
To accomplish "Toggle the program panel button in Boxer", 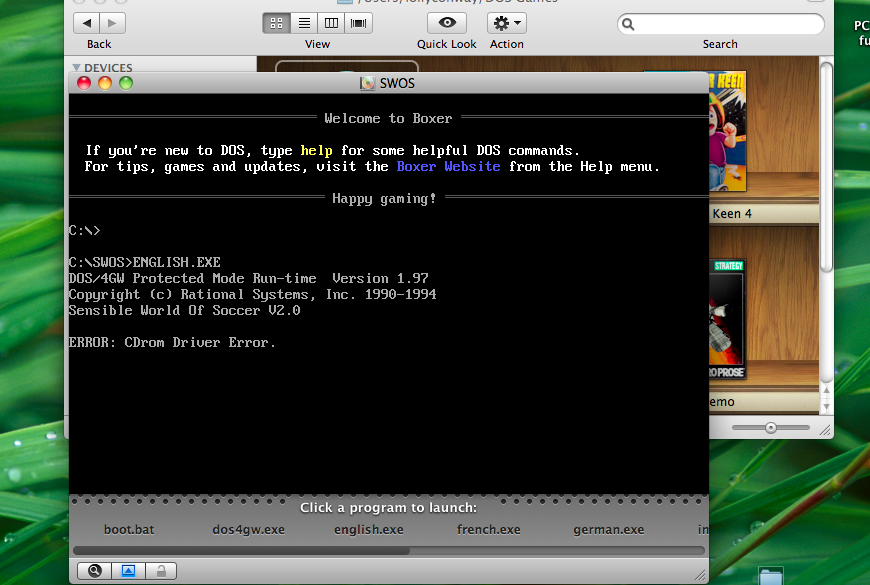I will point(128,571).
